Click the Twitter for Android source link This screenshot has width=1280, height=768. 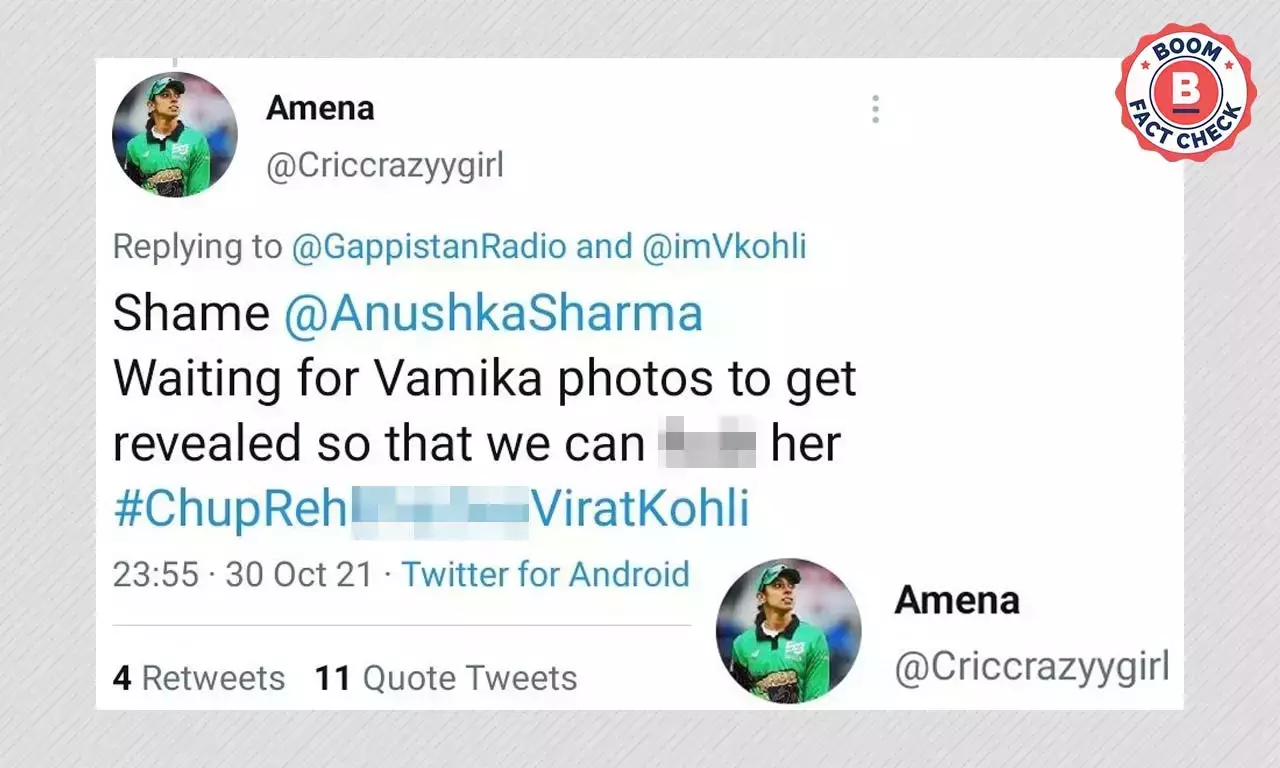point(545,574)
